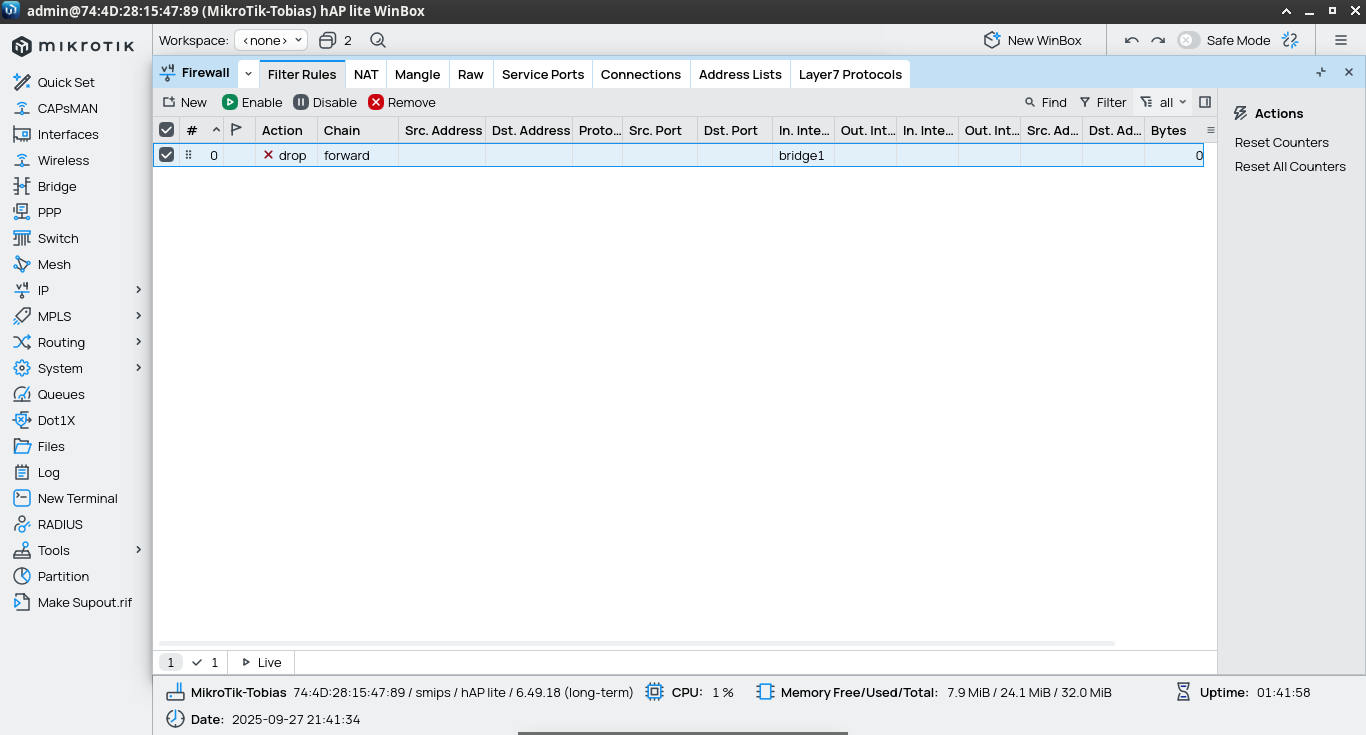
Task: Switch to the NAT tab
Action: 366,74
